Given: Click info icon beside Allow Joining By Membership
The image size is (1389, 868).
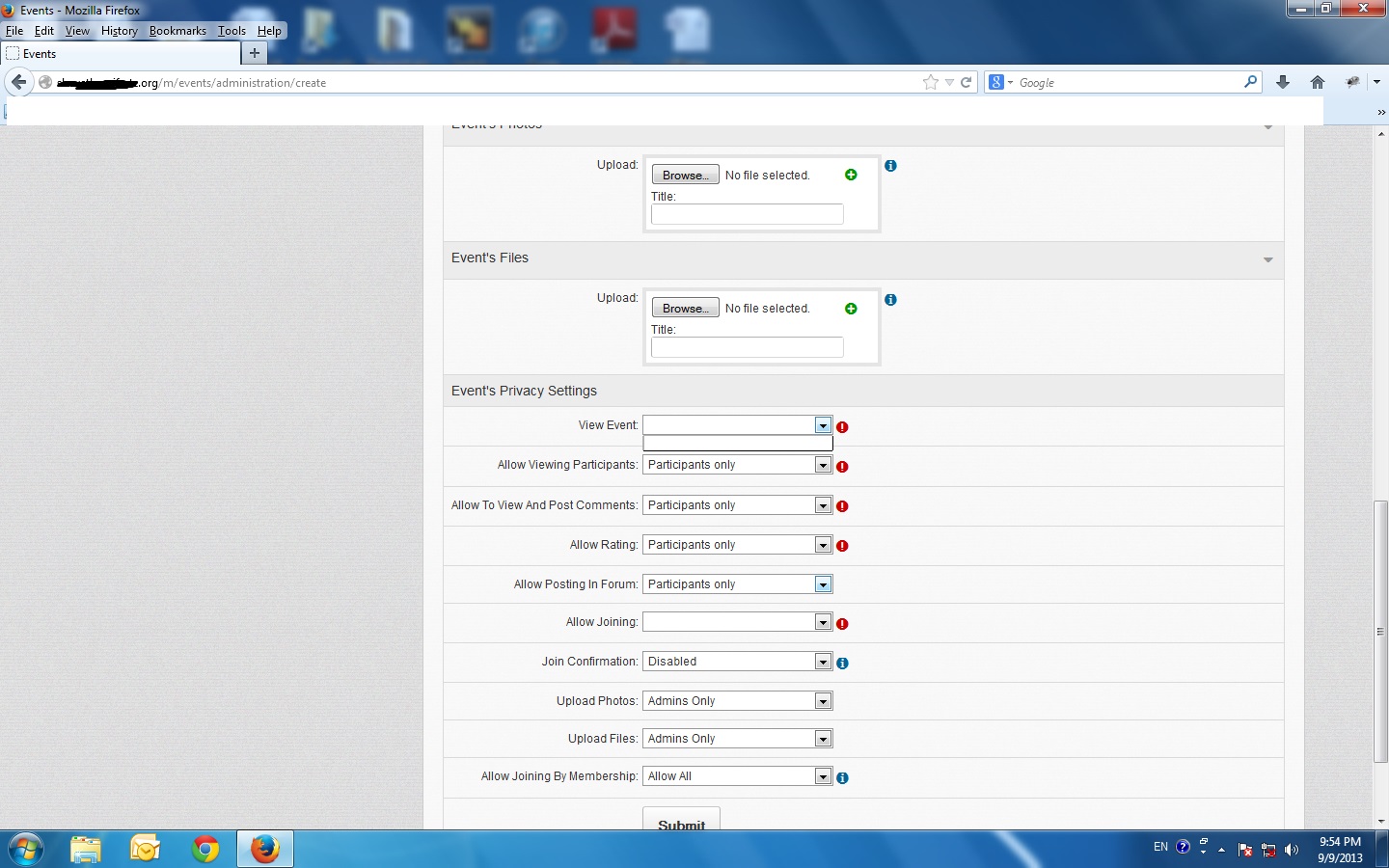Looking at the screenshot, I should pos(842,778).
